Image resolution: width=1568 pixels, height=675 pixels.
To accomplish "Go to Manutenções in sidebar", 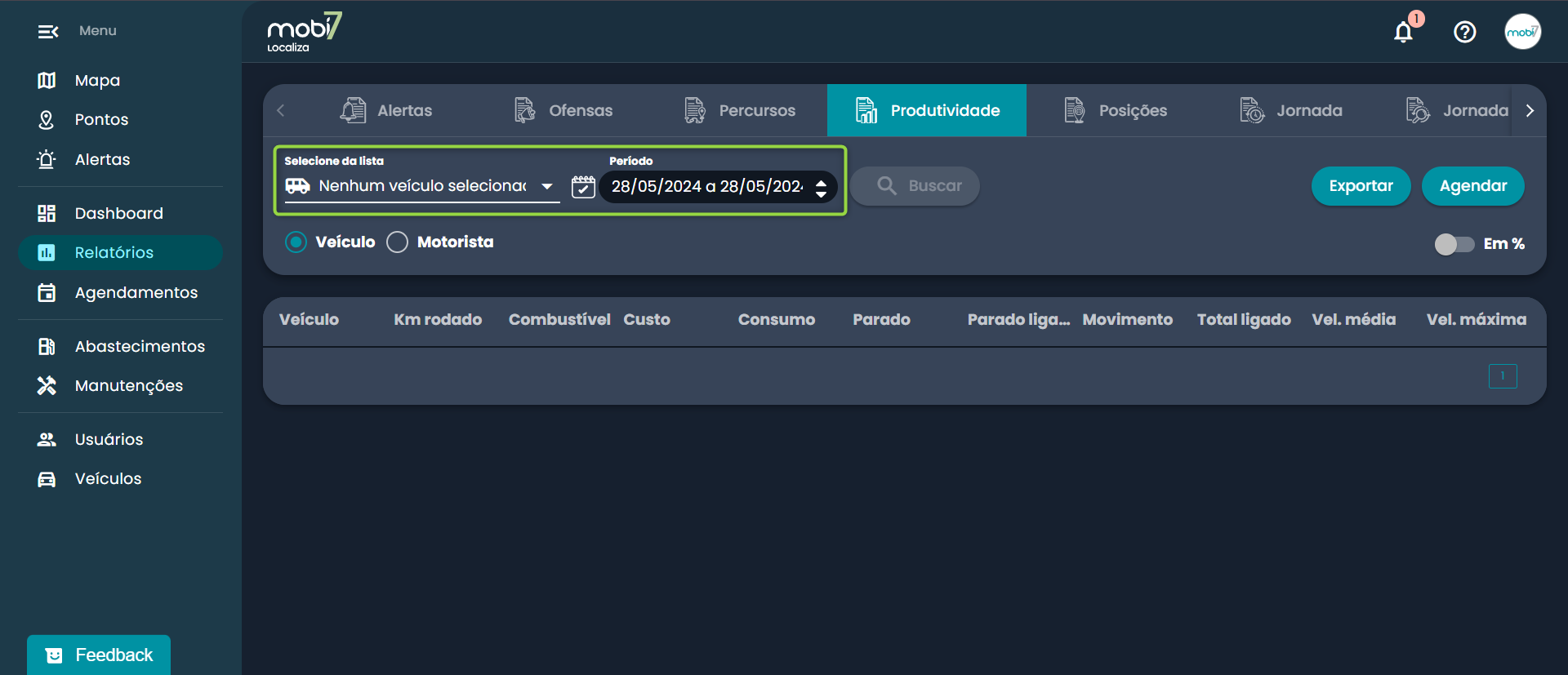I will (128, 385).
